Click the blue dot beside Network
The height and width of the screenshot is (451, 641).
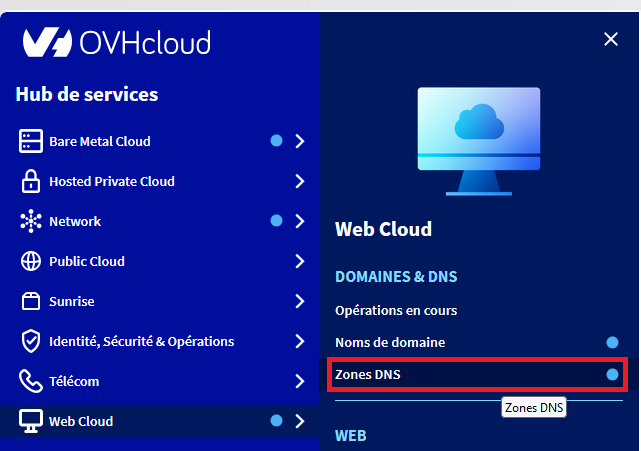tap(276, 221)
